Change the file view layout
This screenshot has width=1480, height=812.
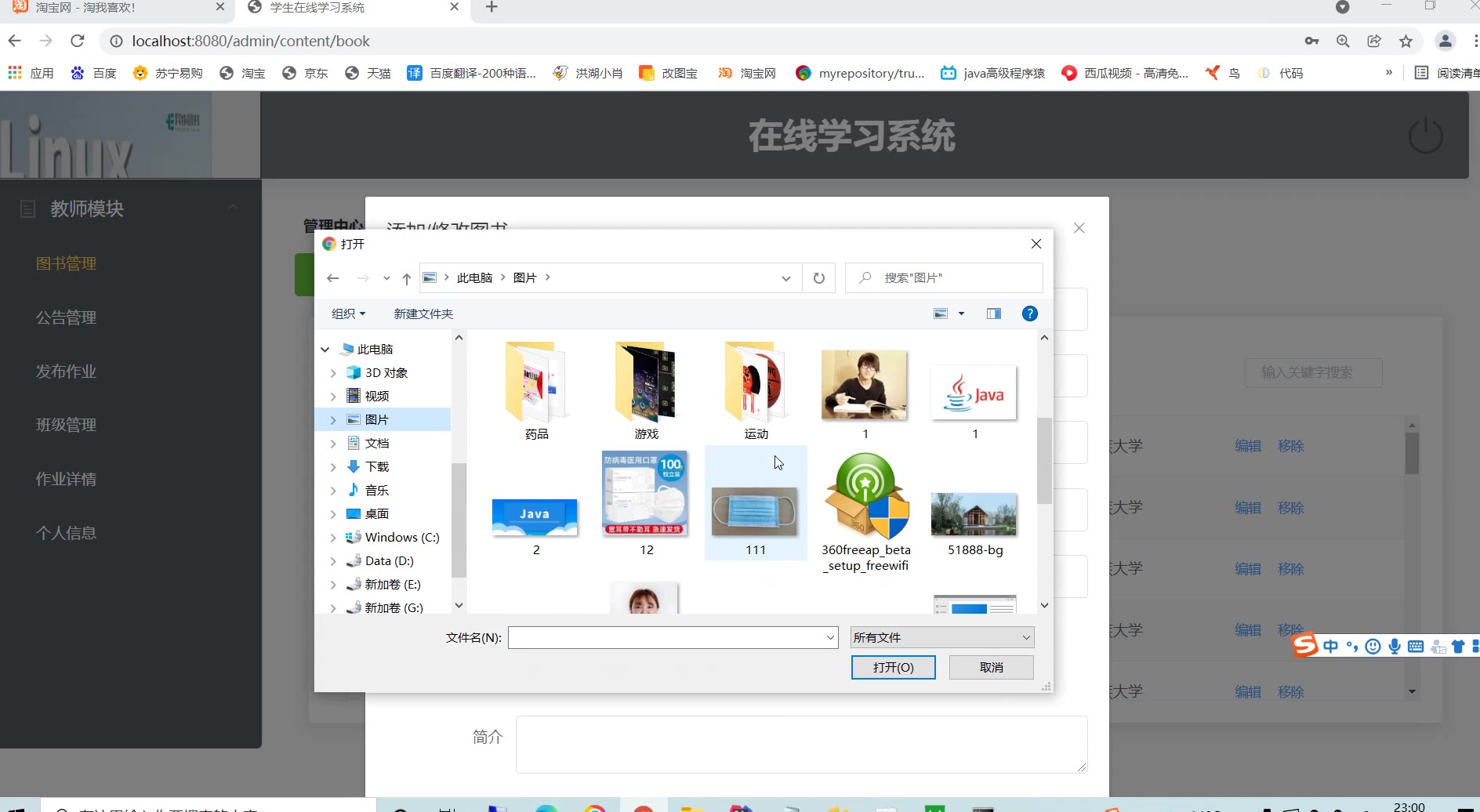coord(941,314)
